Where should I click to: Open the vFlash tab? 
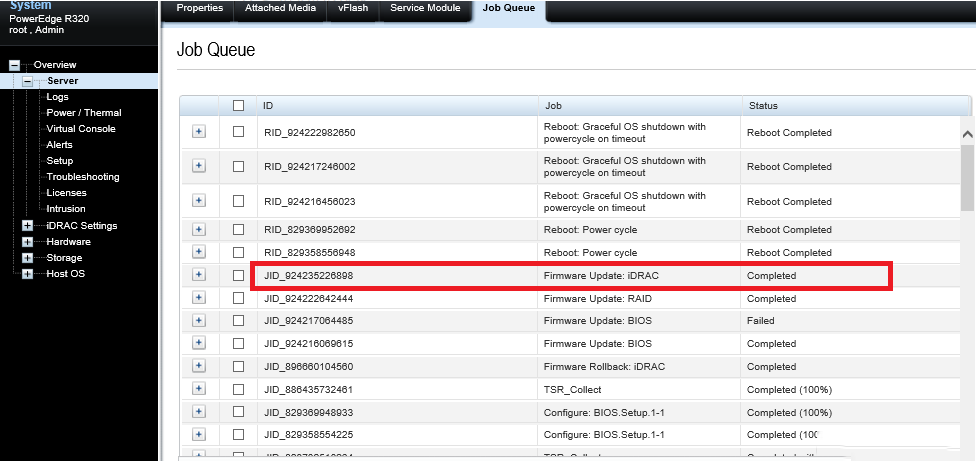[353, 9]
